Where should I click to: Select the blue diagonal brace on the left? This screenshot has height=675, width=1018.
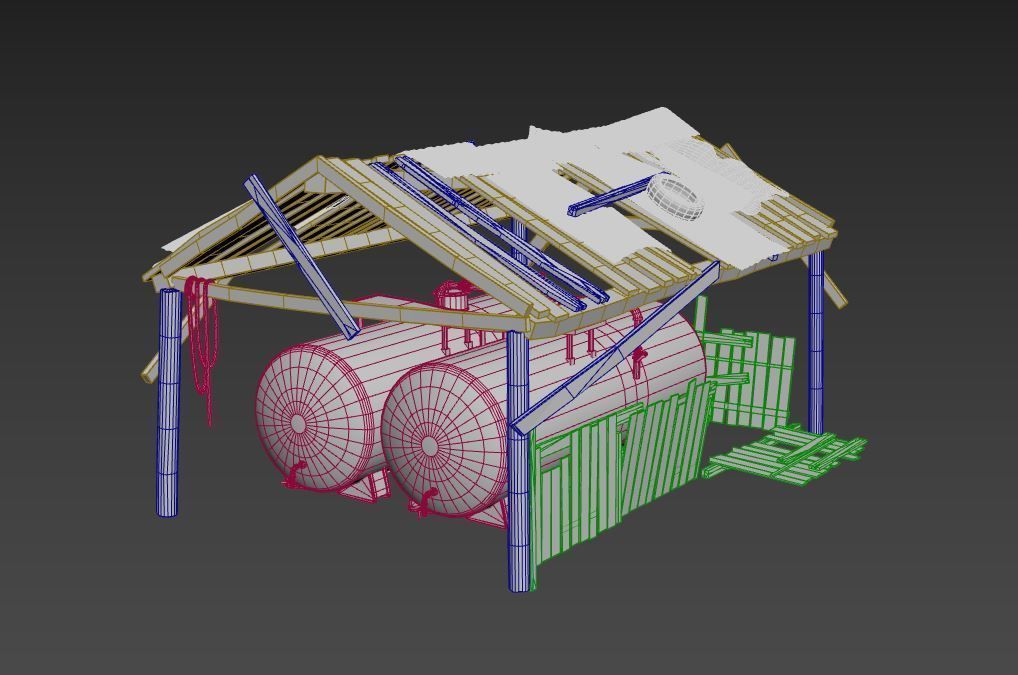(x=301, y=257)
